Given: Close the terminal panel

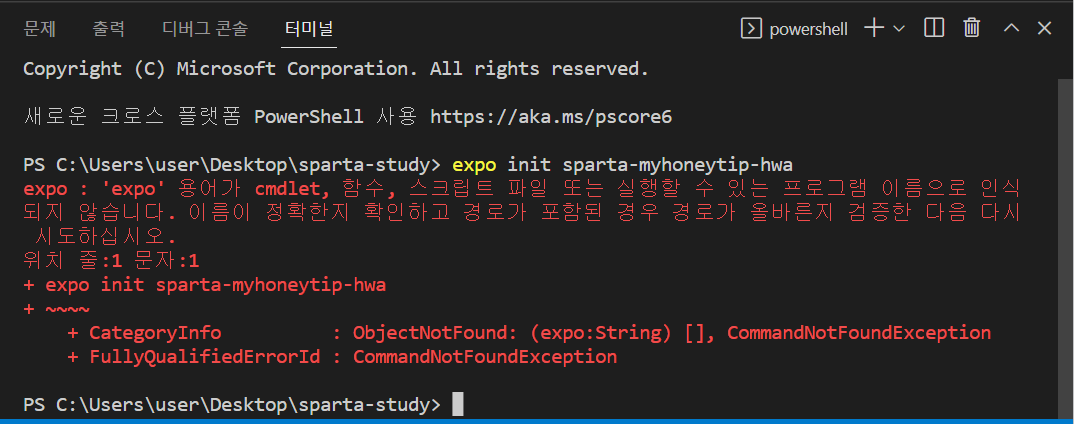Looking at the screenshot, I should tap(1044, 28).
